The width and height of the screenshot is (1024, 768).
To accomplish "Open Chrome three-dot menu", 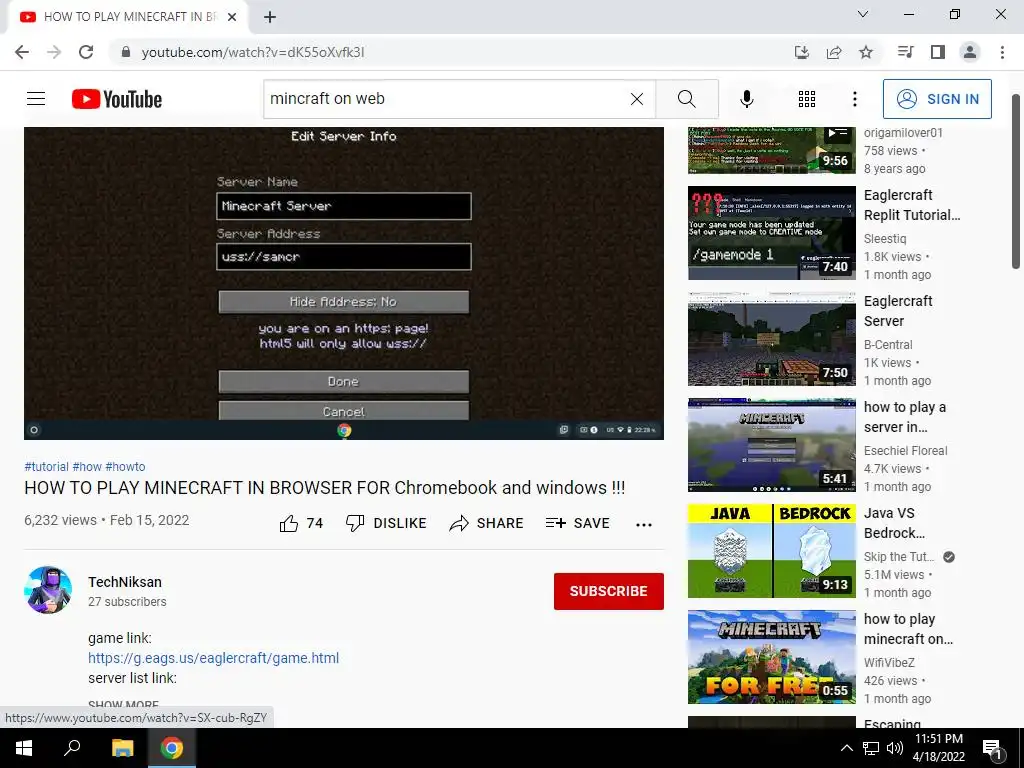I will (1002, 52).
